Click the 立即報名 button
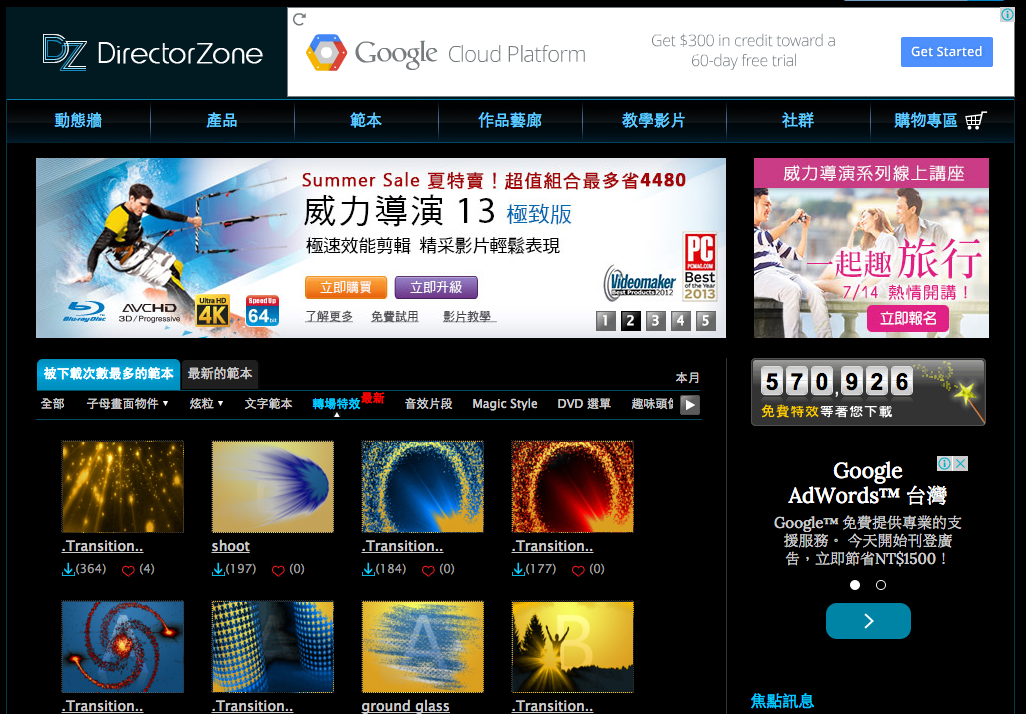Screen dimensions: 1026x714 click(908, 319)
